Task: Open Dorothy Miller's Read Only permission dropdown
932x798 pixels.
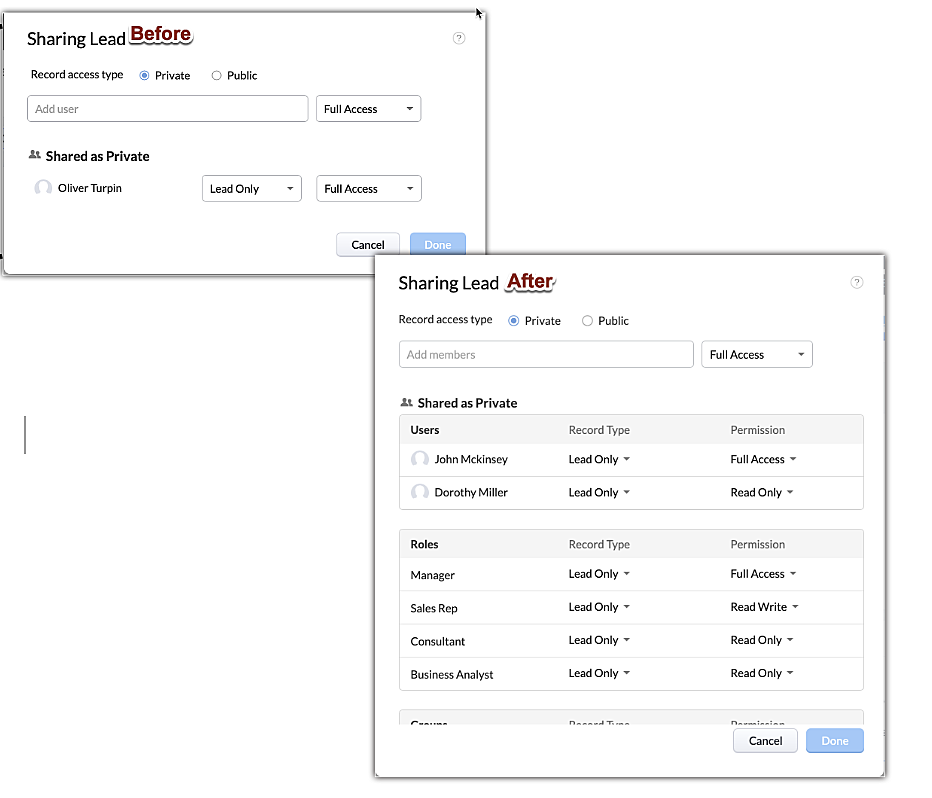Action: coord(762,493)
